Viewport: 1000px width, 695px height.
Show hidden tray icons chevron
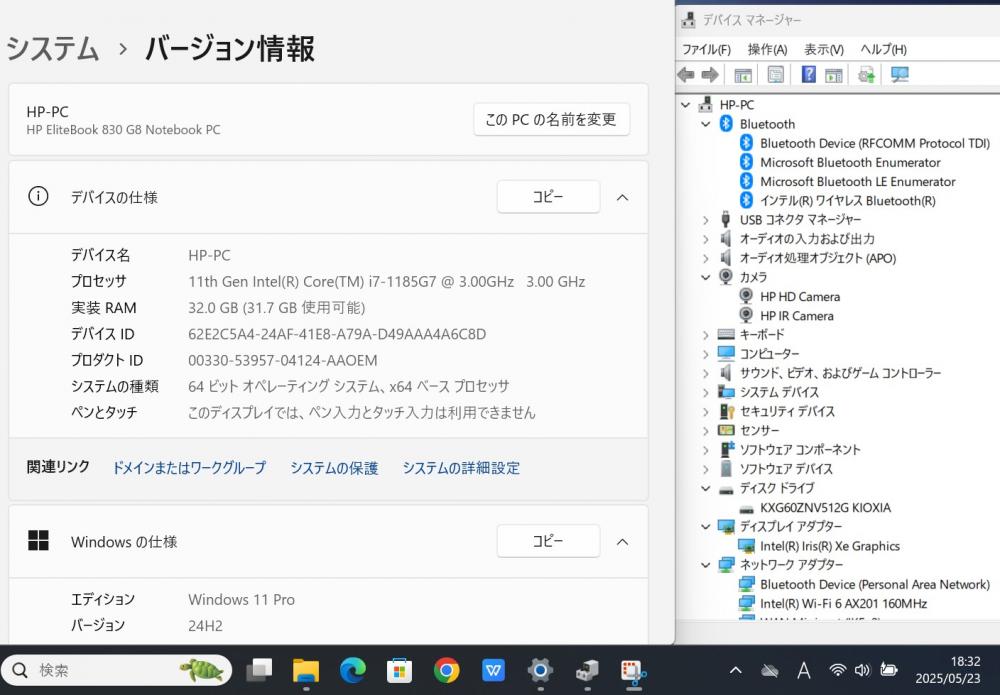pos(735,670)
